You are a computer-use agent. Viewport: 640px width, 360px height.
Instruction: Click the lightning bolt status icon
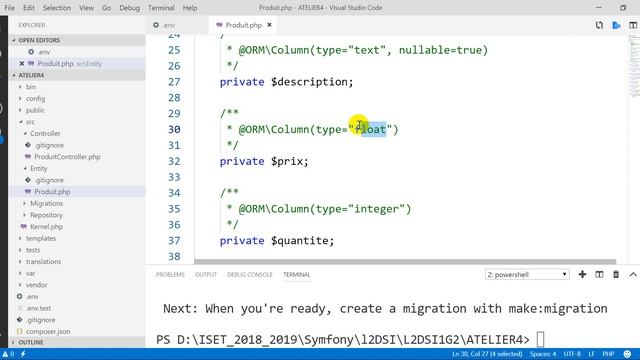pyautogui.click(x=23, y=354)
